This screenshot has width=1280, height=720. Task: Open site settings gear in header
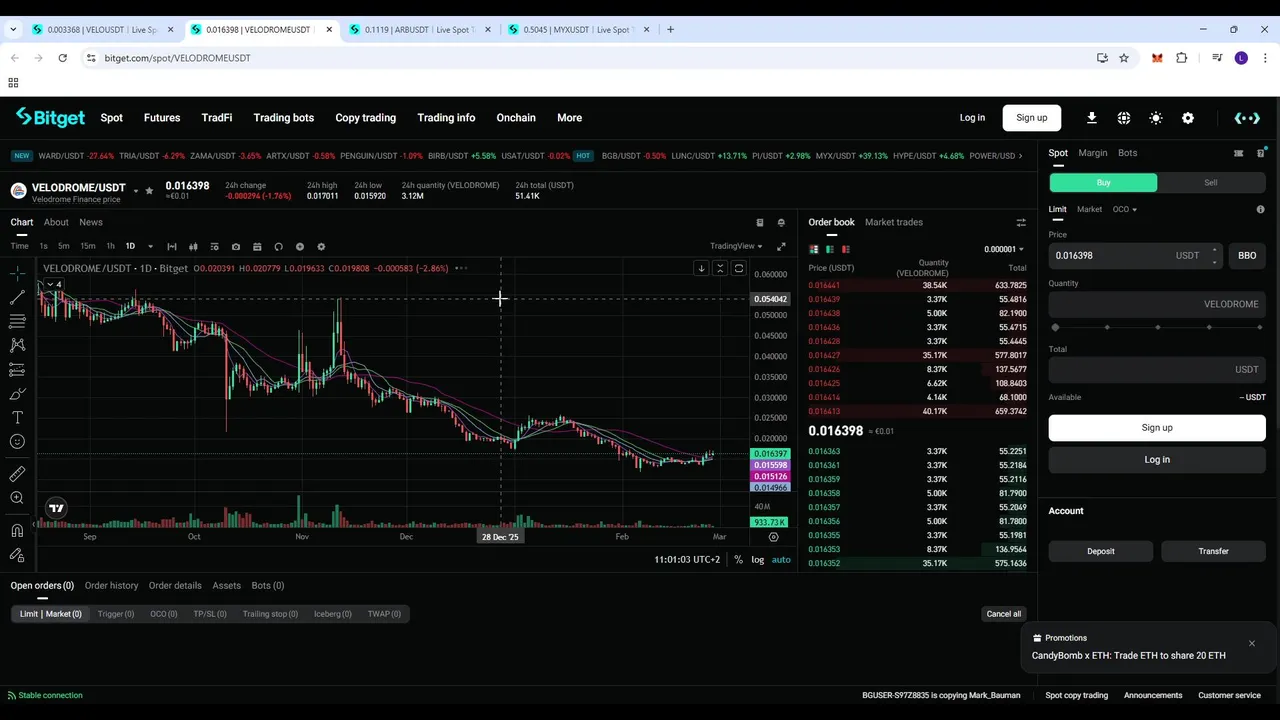[x=1188, y=118]
